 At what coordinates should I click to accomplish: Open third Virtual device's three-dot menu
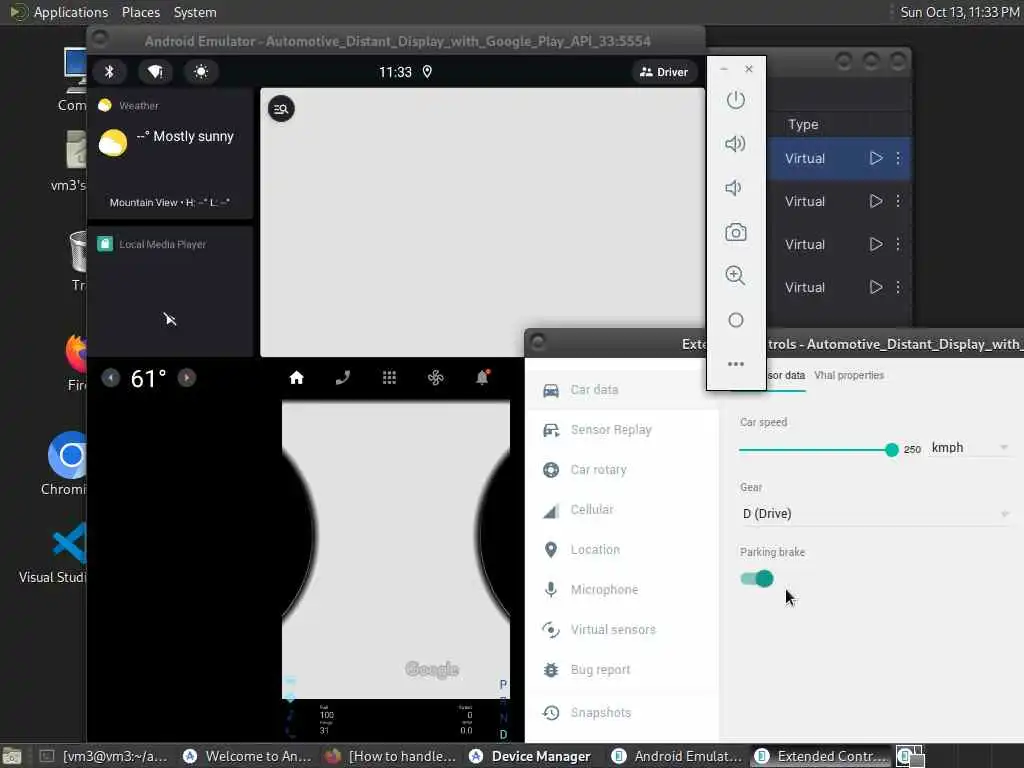pyautogui.click(x=899, y=244)
